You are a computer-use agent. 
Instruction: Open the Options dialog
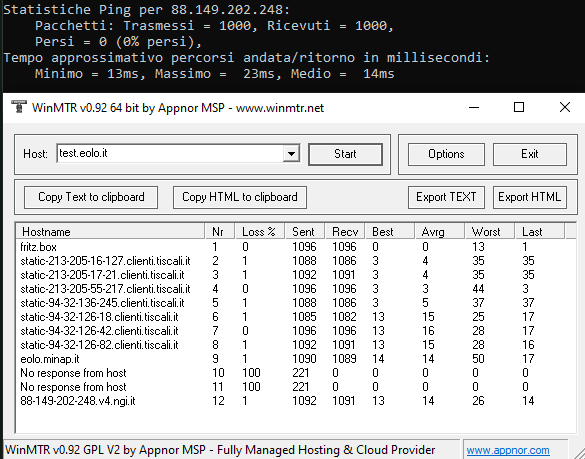[x=446, y=154]
